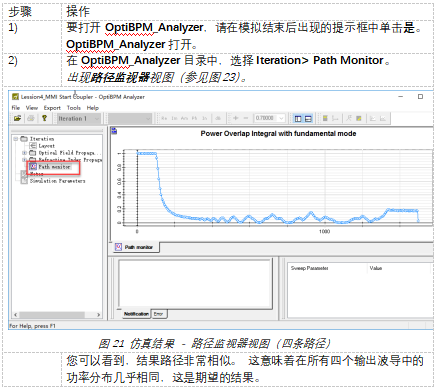Select the Ph (phase) toolbar button
The height and width of the screenshot is (389, 436).
click(194, 118)
